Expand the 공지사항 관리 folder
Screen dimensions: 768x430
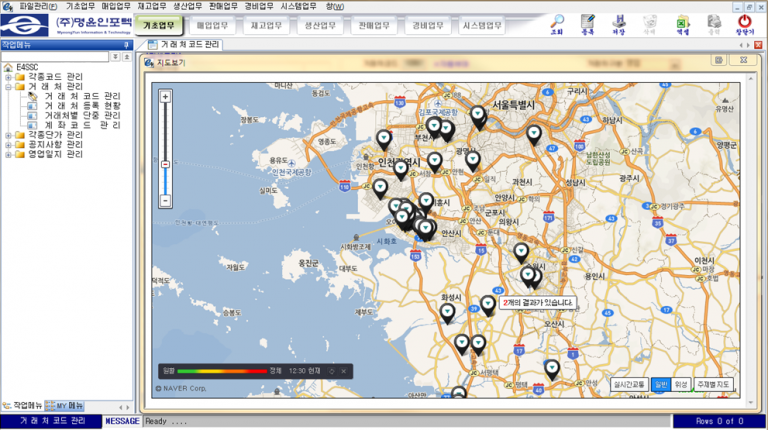point(8,144)
